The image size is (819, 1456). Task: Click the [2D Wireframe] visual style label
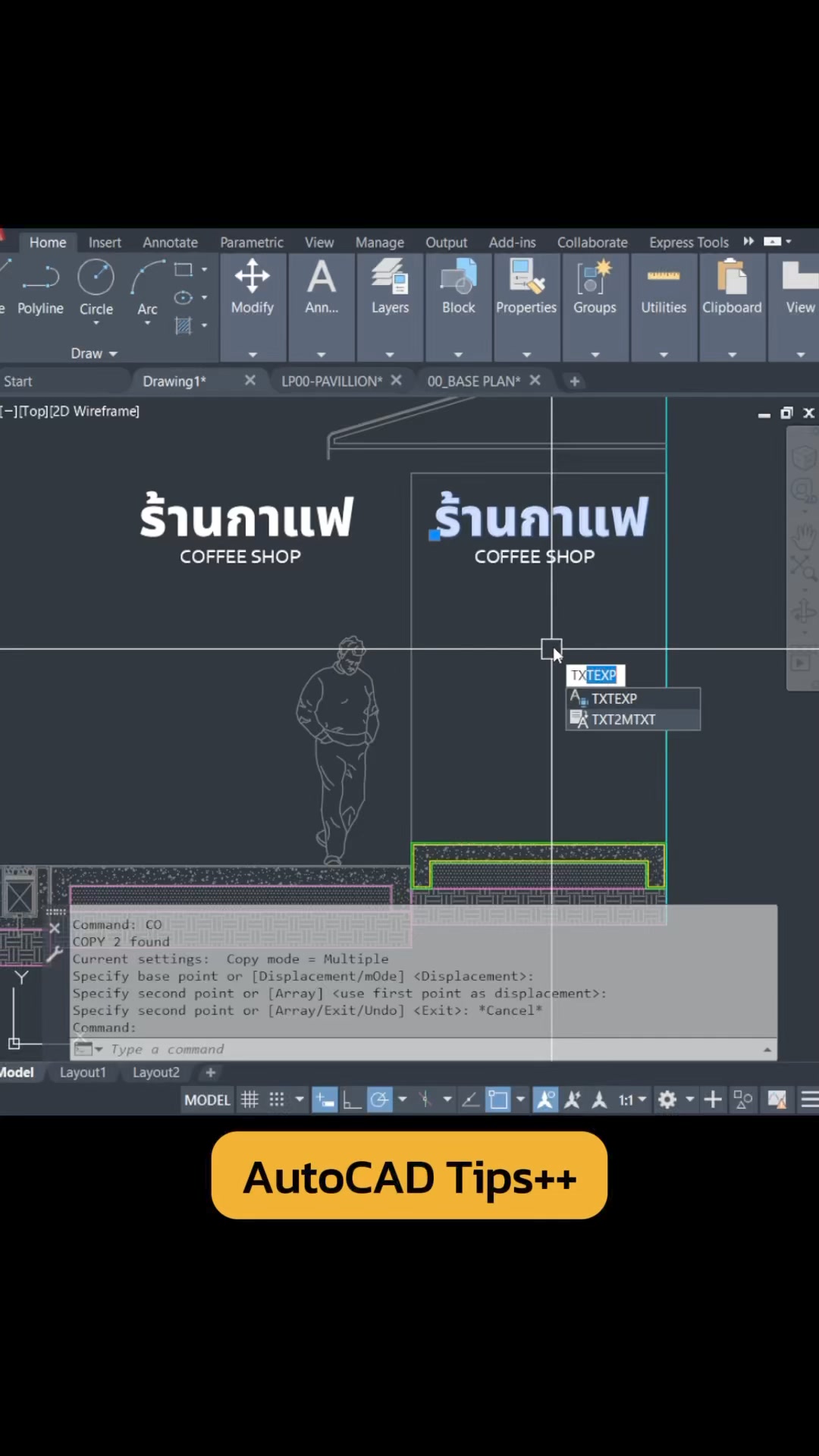click(x=95, y=411)
